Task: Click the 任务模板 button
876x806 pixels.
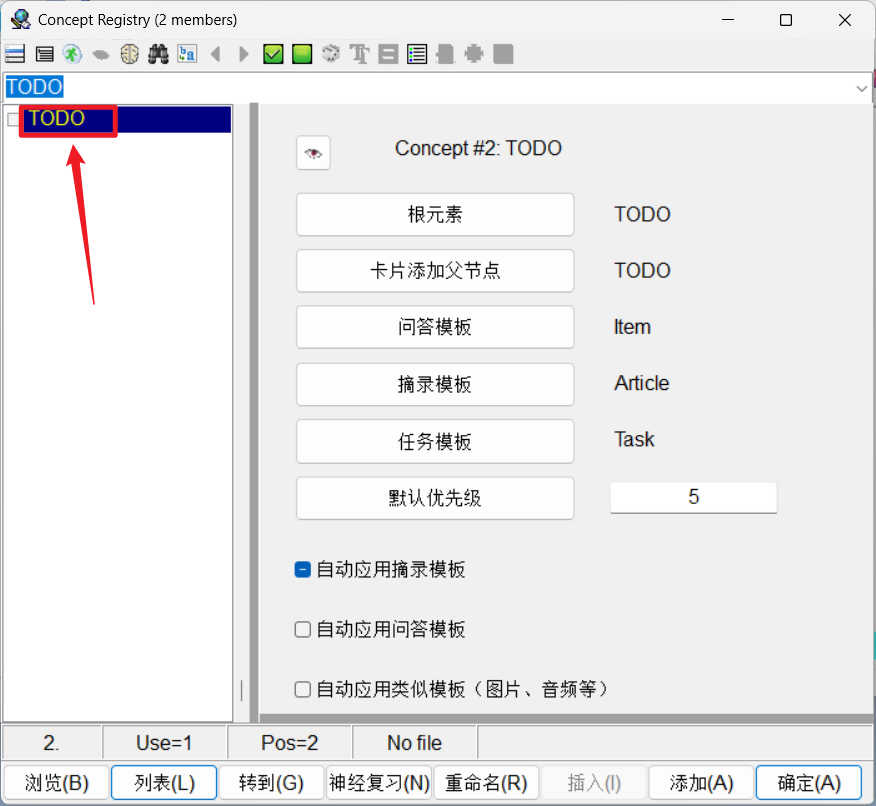Action: coord(435,441)
